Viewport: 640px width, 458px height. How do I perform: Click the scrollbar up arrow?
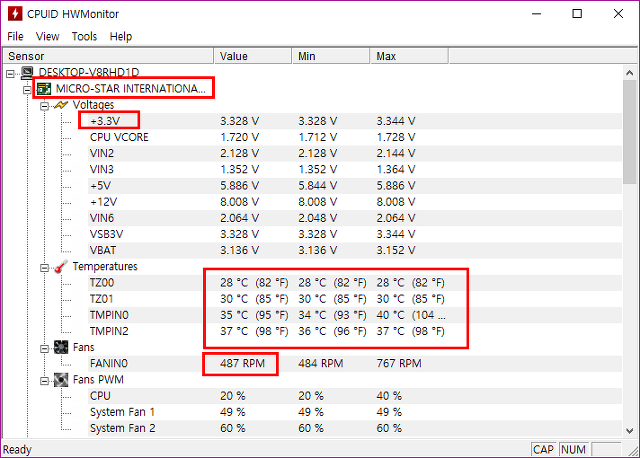tap(630, 73)
